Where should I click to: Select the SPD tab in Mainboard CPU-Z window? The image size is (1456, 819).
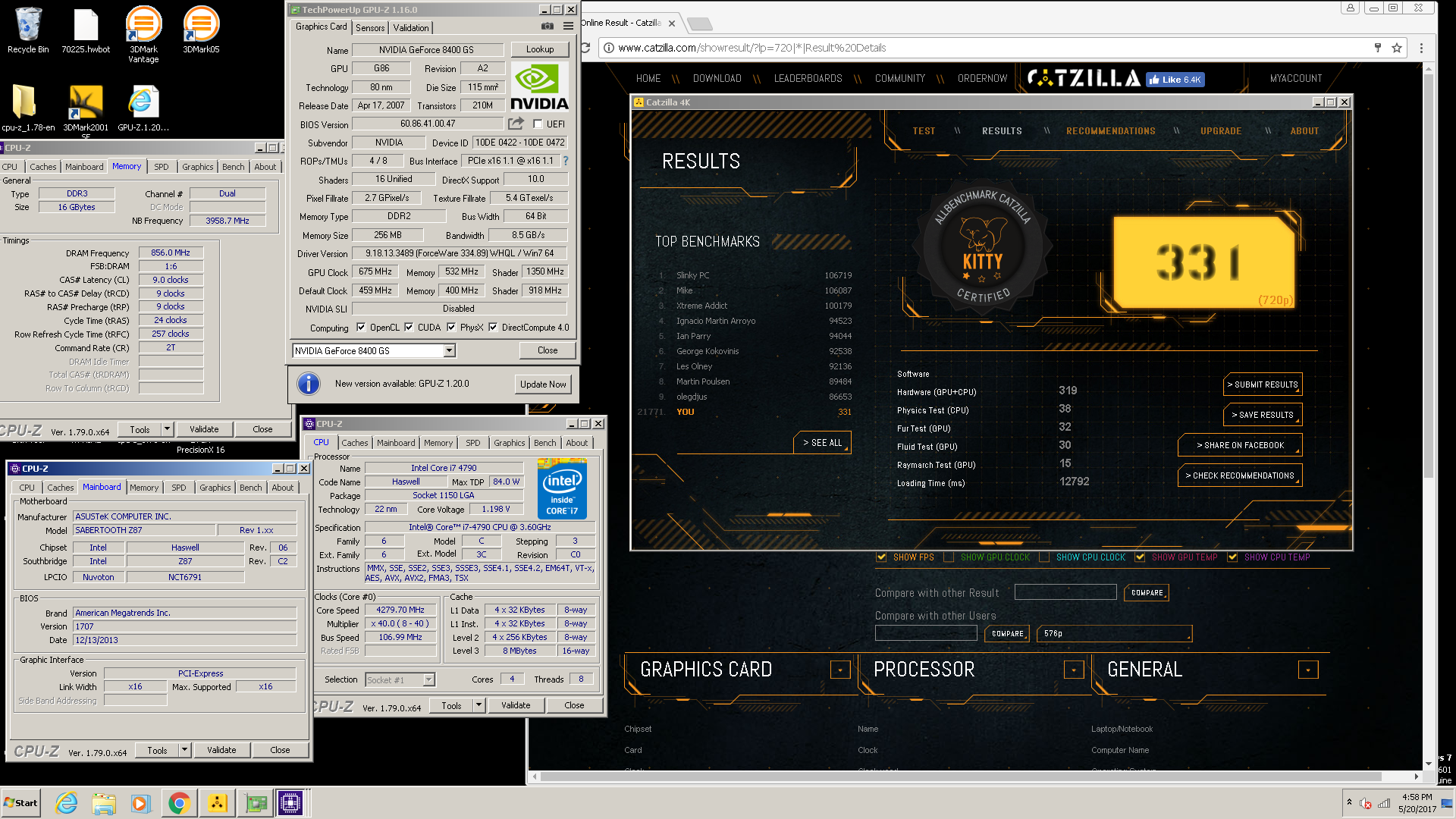[x=179, y=488]
